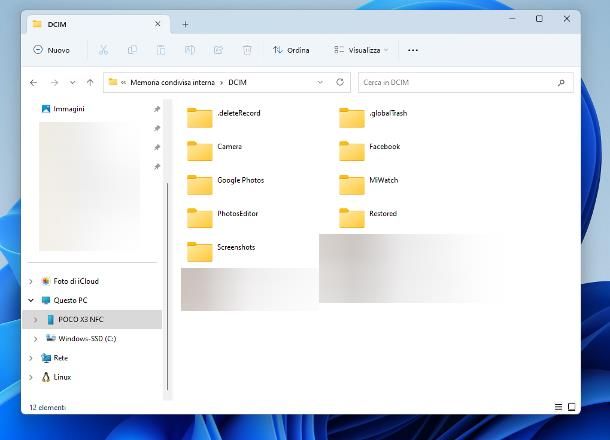The width and height of the screenshot is (610, 440).
Task: Click the Paste clipboard icon
Action: (161, 50)
